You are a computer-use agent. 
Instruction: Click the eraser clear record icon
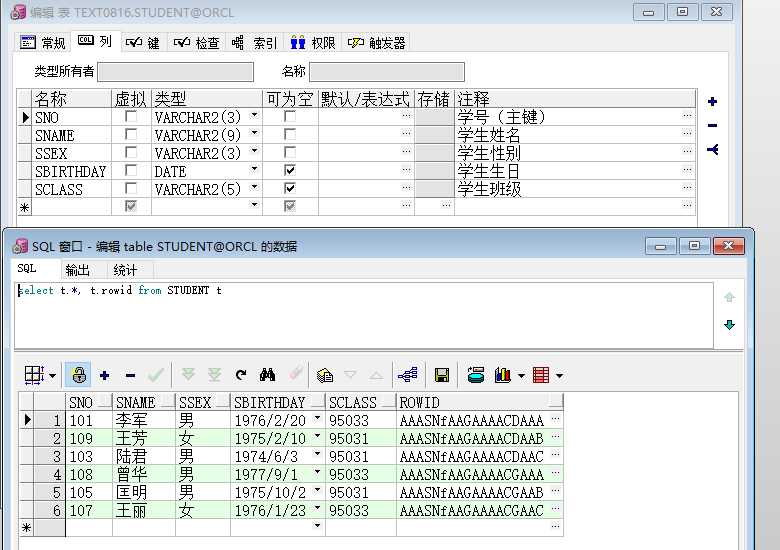(295, 373)
